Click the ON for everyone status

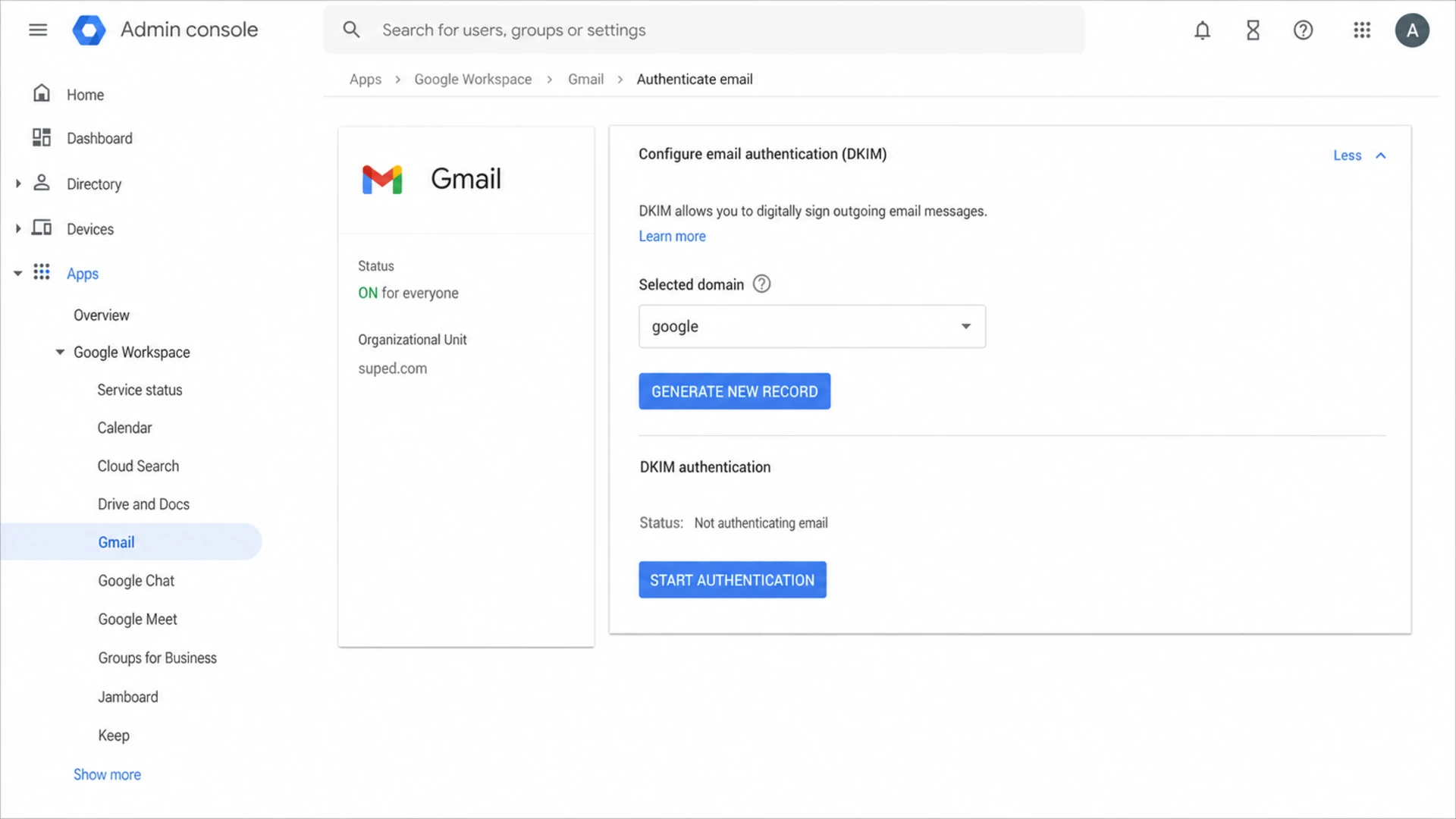[x=408, y=293]
